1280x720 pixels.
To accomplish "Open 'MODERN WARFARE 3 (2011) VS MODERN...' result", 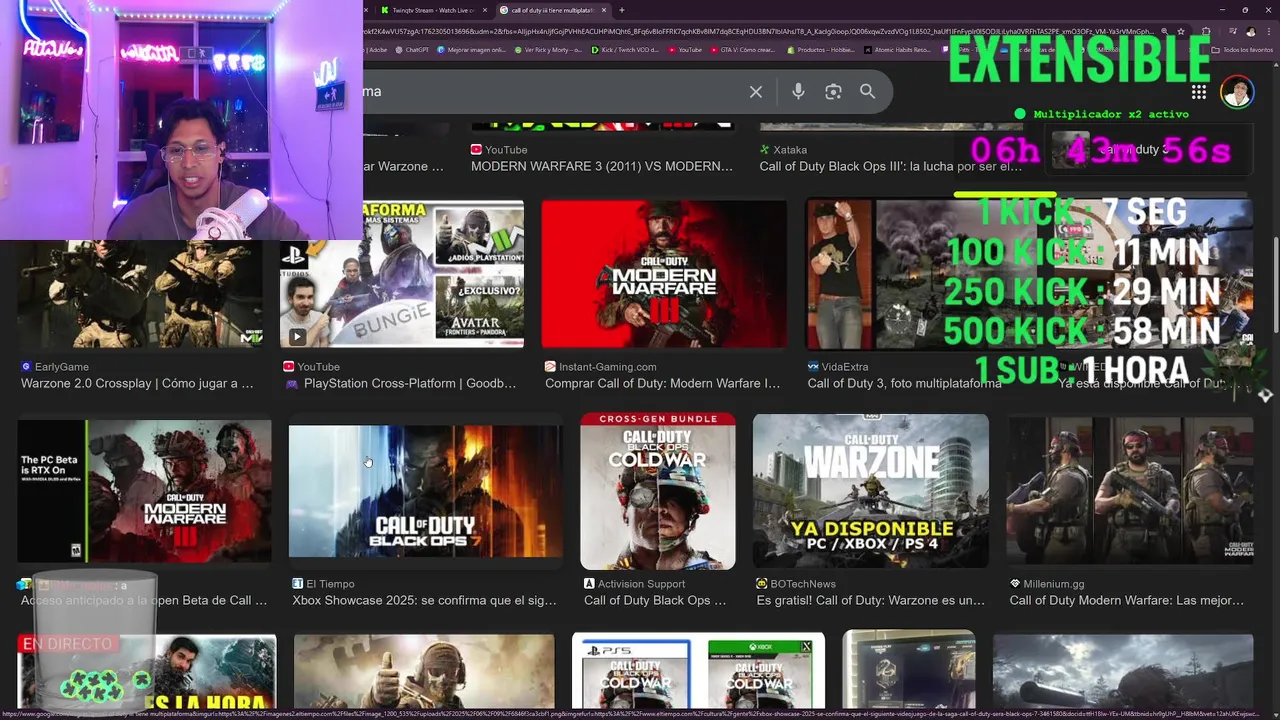I will (x=602, y=167).
